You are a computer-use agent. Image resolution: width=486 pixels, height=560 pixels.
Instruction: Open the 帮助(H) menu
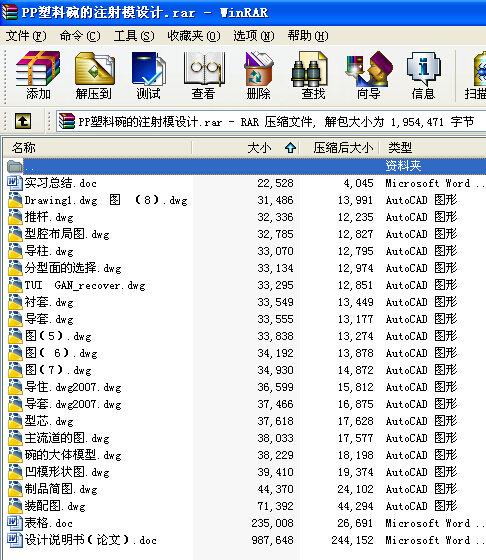point(308,36)
